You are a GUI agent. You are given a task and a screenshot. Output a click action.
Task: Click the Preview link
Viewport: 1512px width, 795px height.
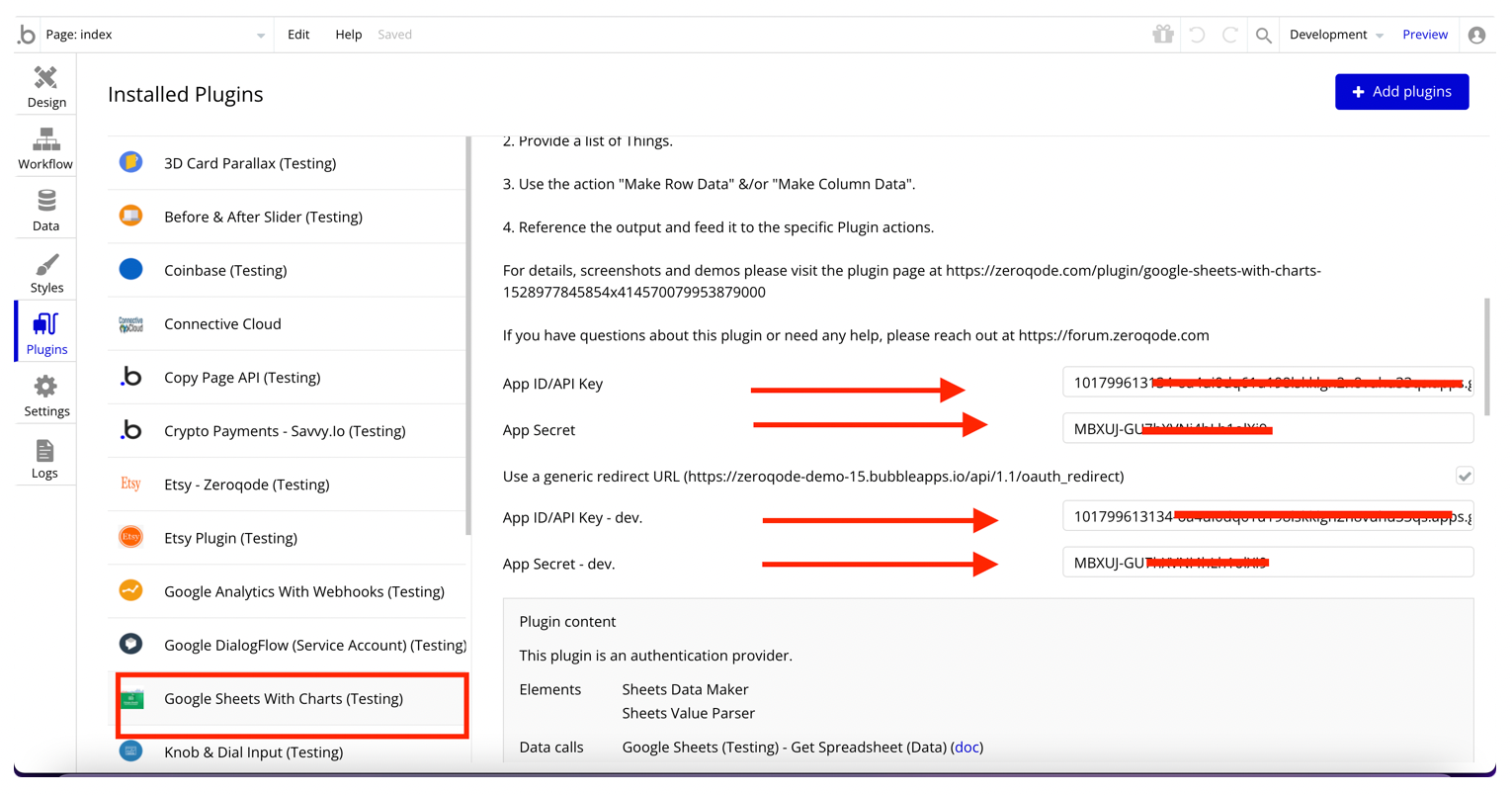point(1425,35)
